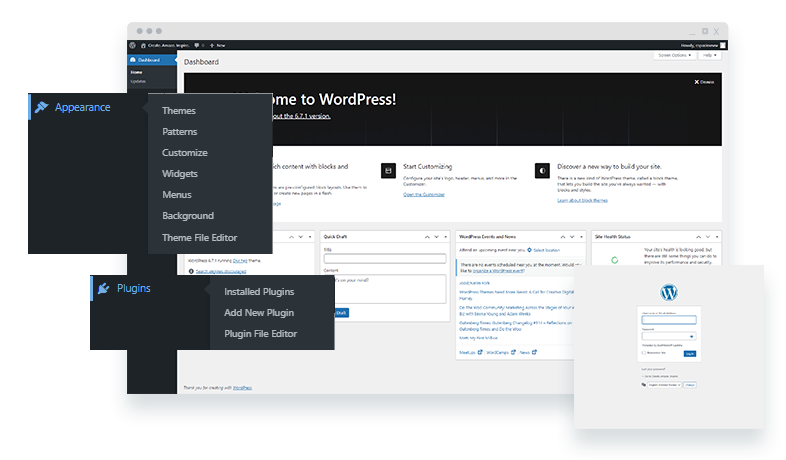Click the plus New icon in admin bar

tap(212, 45)
